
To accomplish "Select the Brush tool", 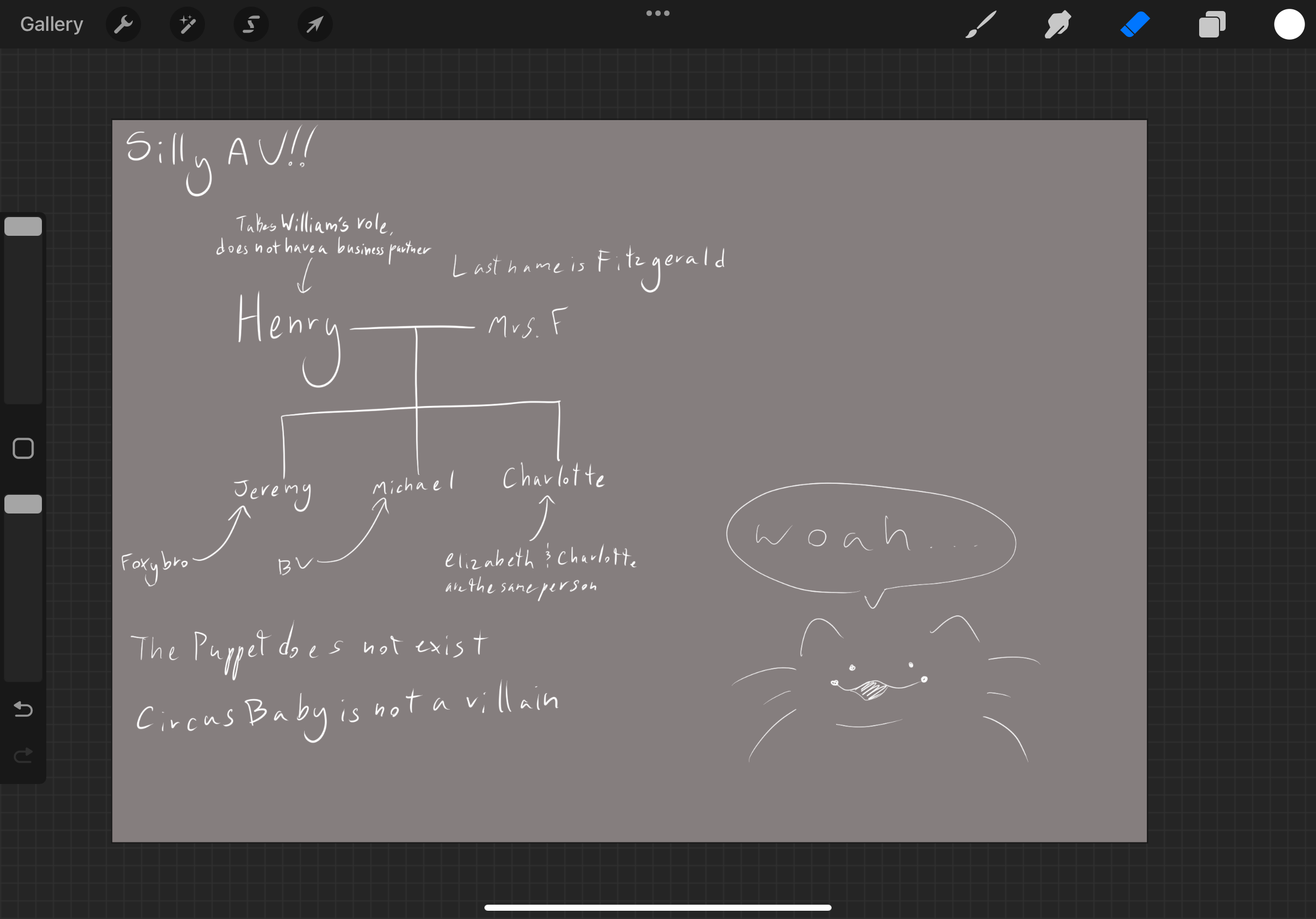I will (x=981, y=25).
